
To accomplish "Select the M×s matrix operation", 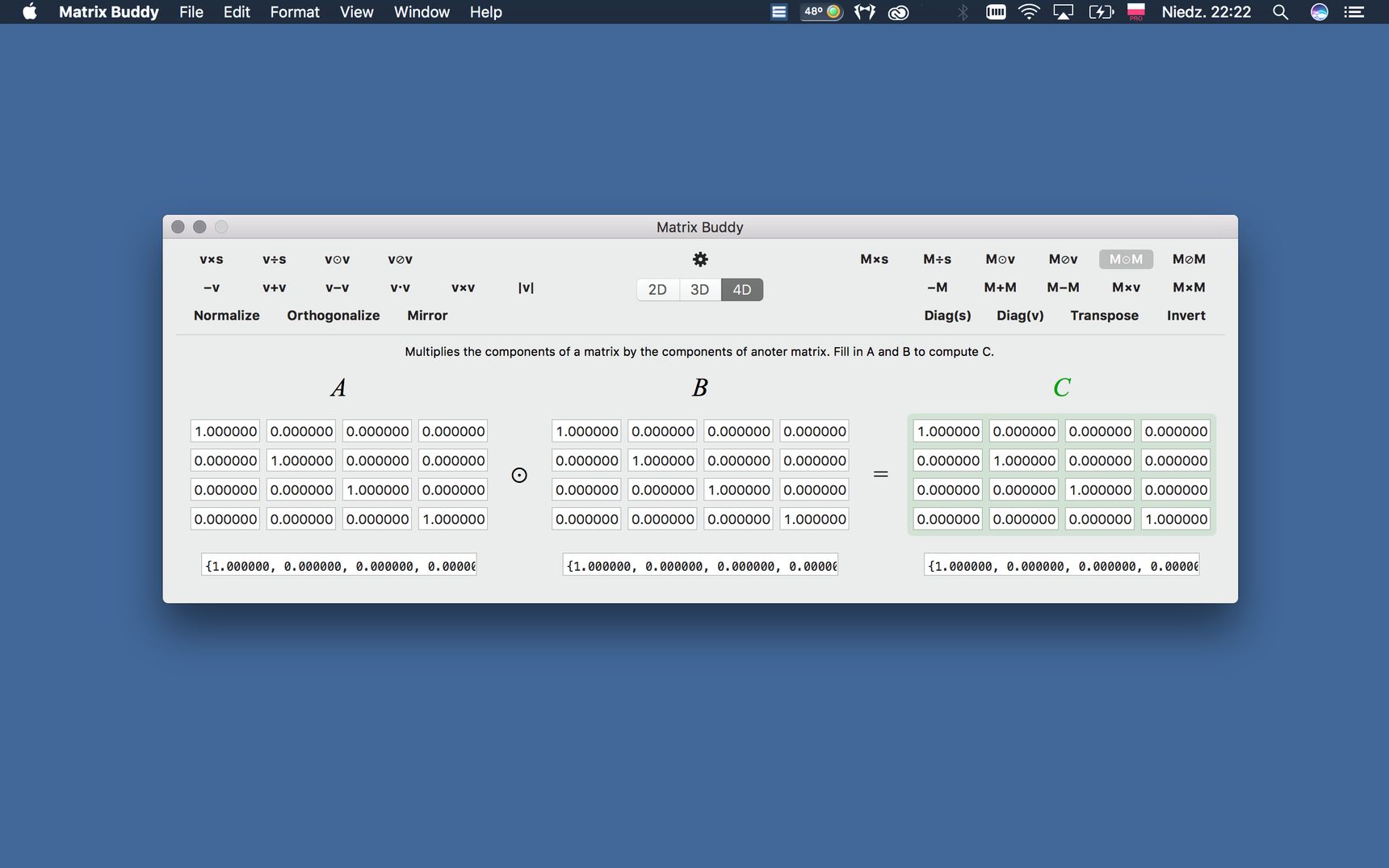I will (x=875, y=259).
